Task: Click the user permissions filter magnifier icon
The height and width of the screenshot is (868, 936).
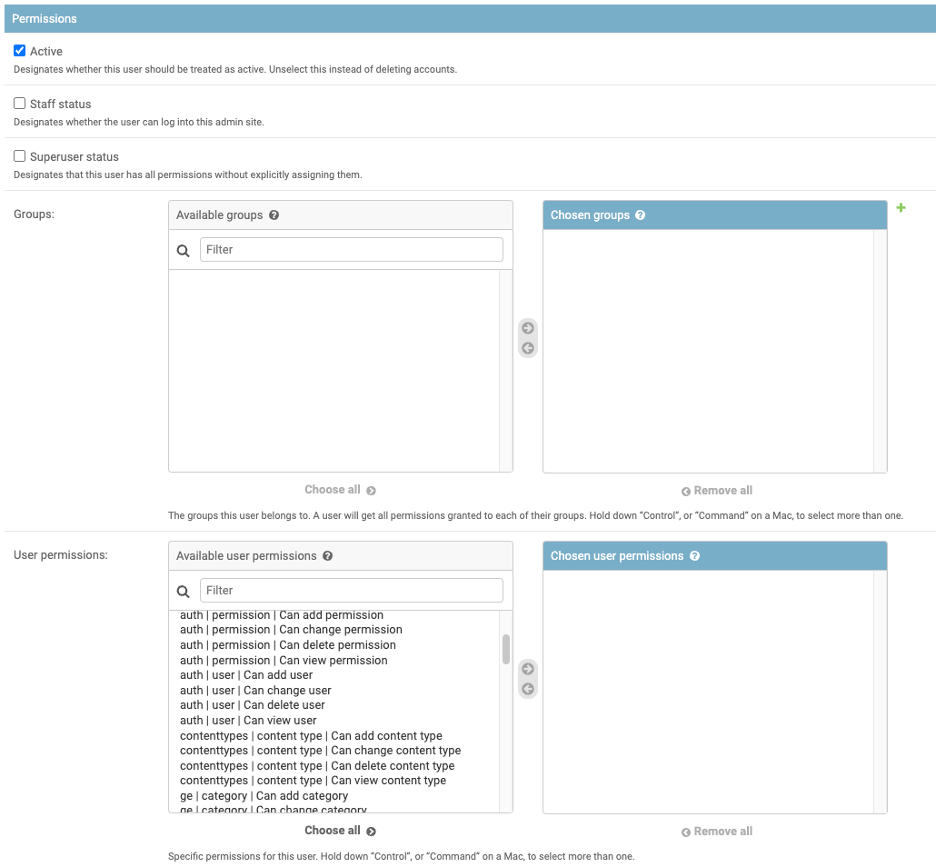Action: pos(183,592)
